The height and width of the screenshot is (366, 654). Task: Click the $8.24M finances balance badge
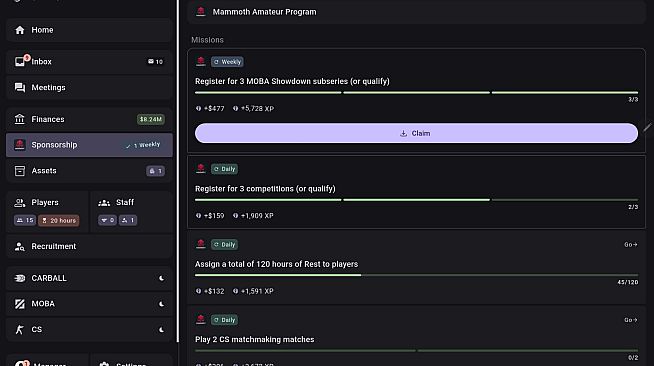pyautogui.click(x=151, y=119)
